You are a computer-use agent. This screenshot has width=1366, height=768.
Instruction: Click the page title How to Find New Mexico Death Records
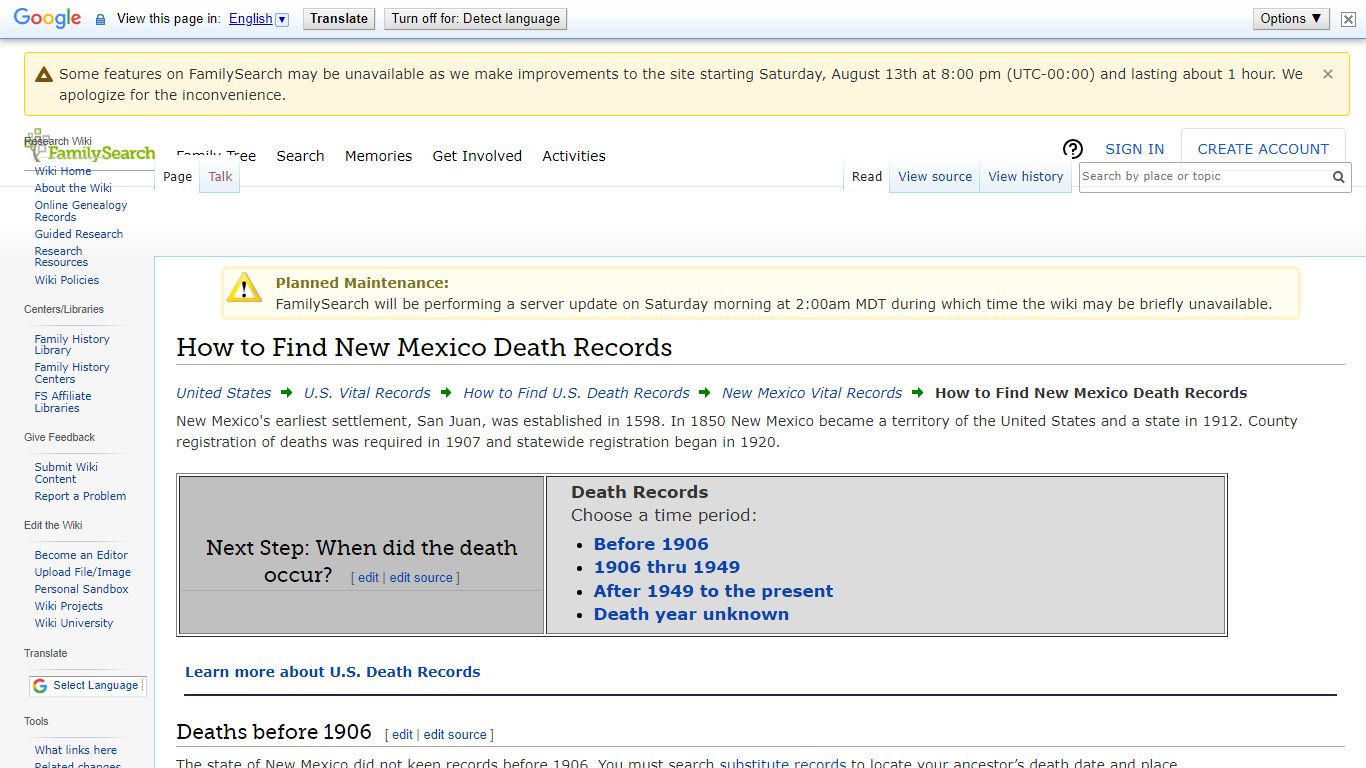pos(424,348)
